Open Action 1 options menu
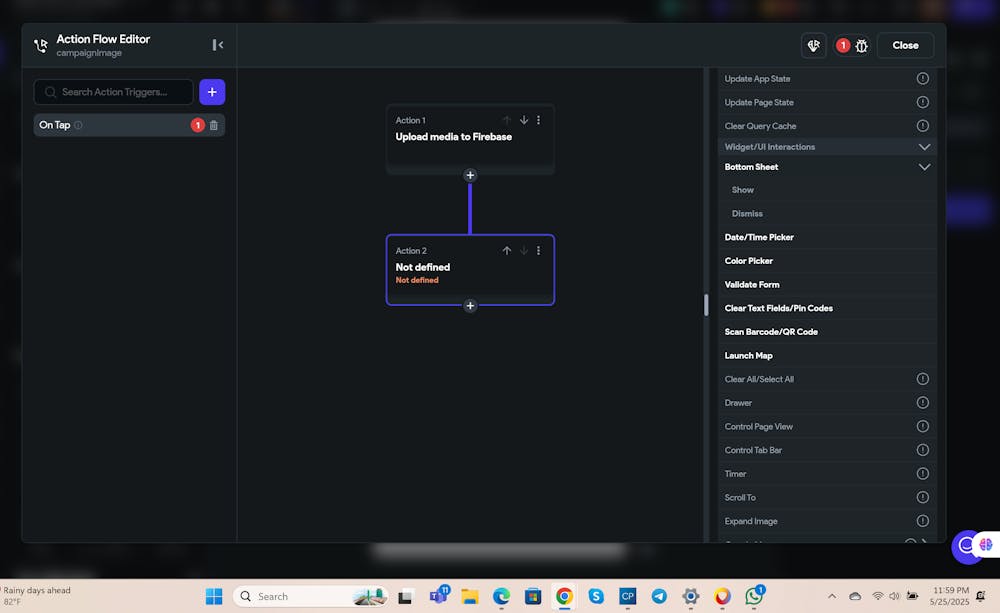 [x=538, y=120]
